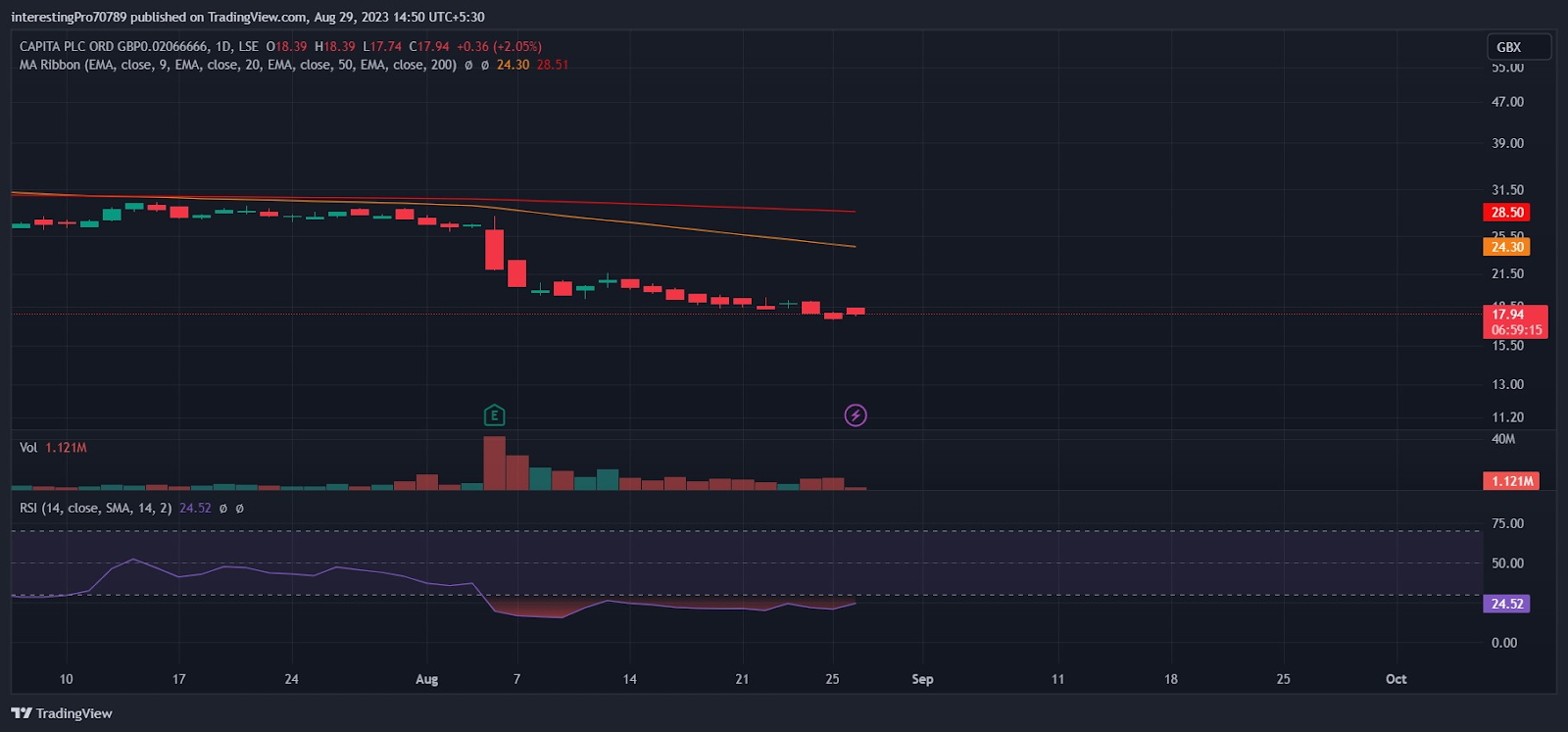Click the Sep label on the time axis
1568x732 pixels.
click(922, 679)
